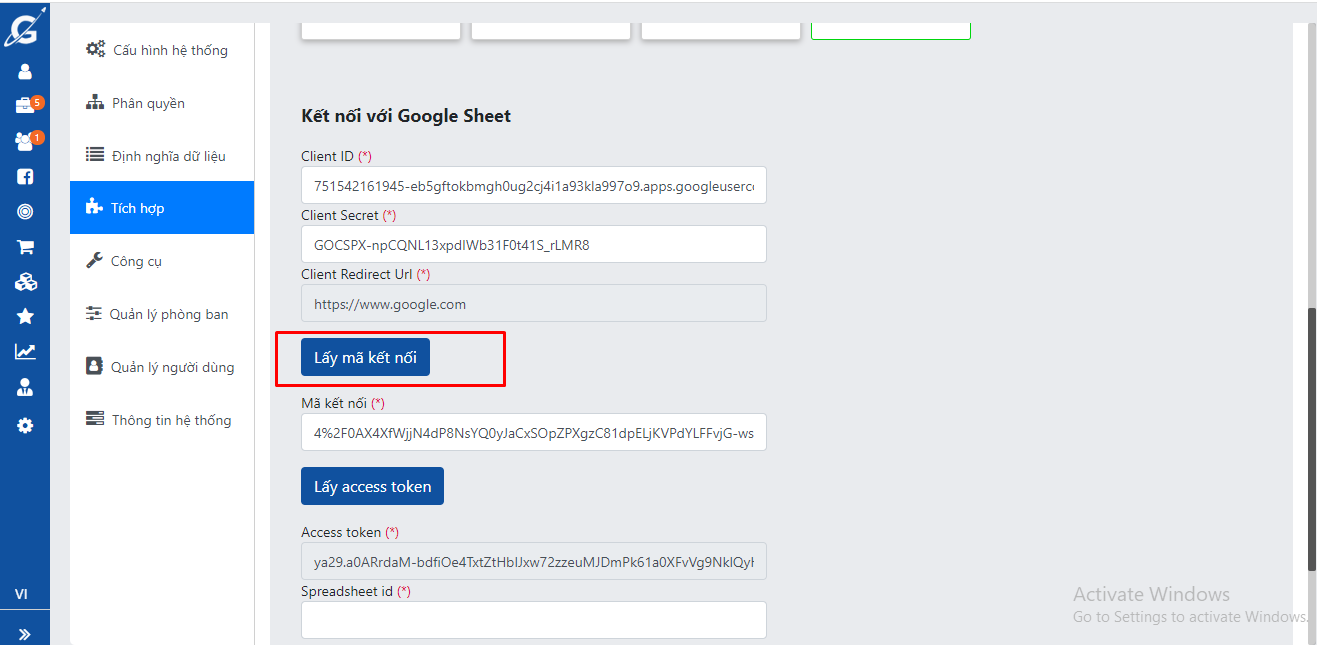Open the target icon in sidebar
1317x645 pixels.
coord(25,212)
